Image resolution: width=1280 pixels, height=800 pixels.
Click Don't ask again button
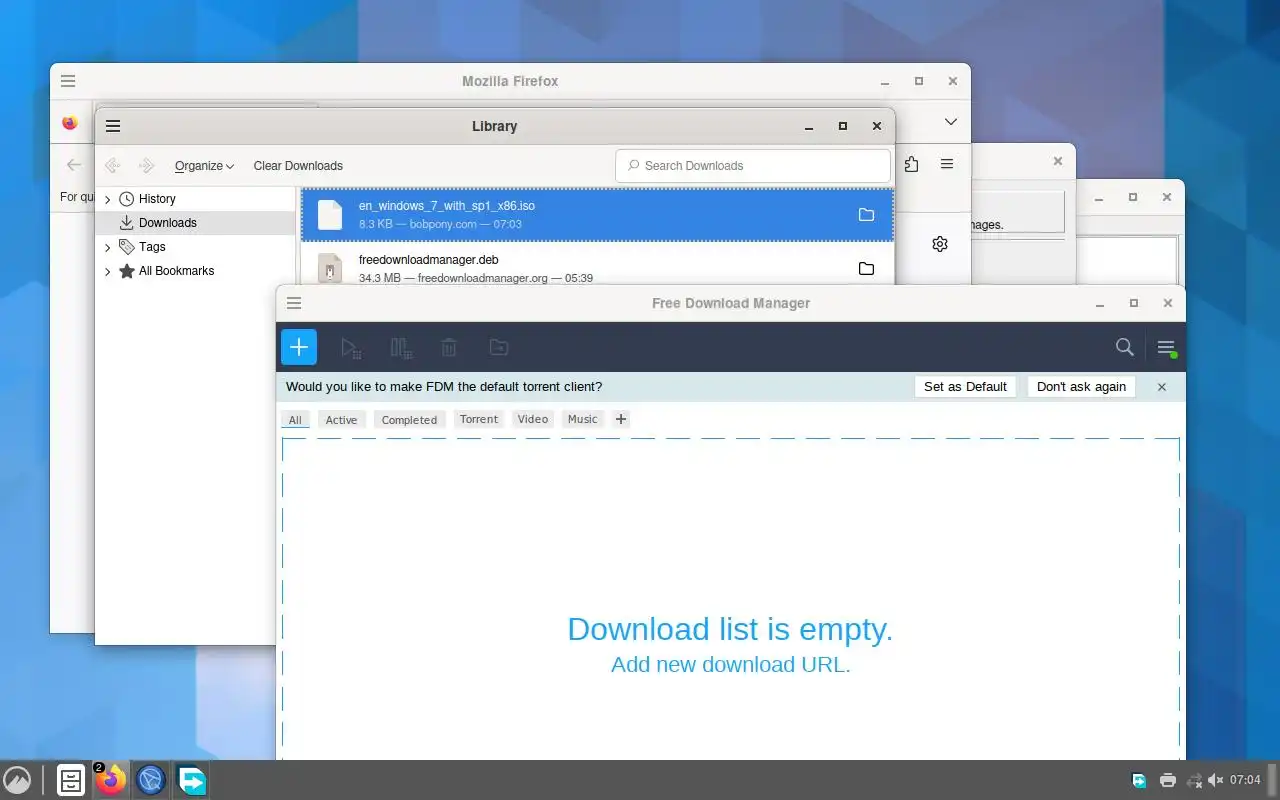(x=1081, y=387)
